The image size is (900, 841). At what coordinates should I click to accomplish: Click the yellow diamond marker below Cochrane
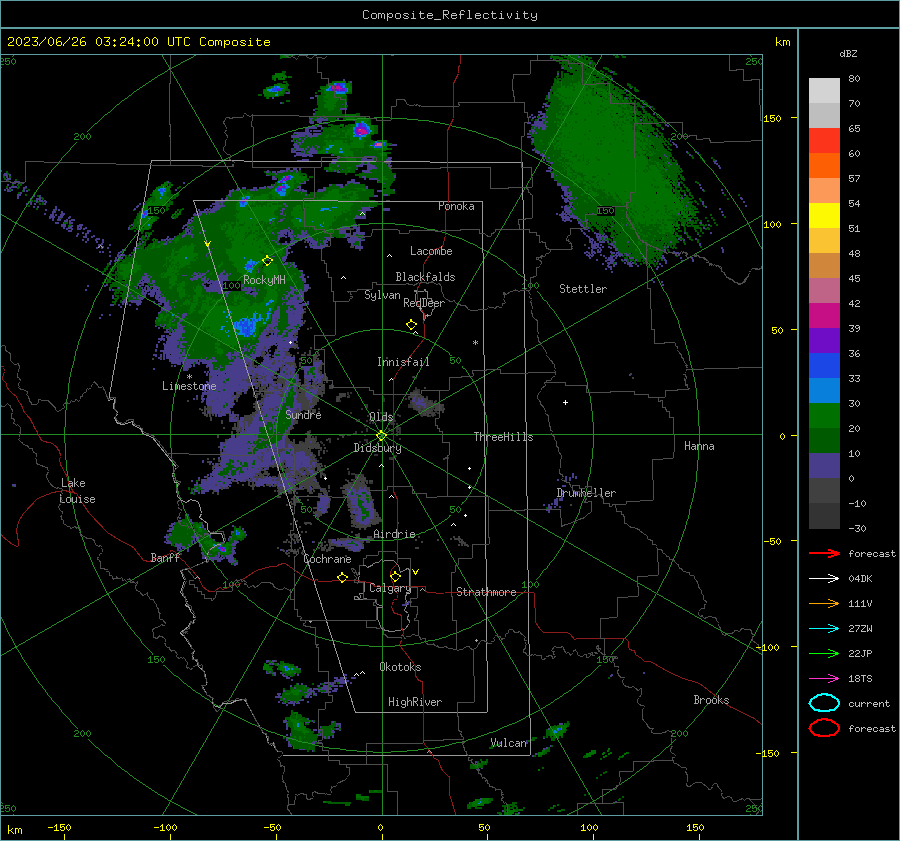point(342,577)
